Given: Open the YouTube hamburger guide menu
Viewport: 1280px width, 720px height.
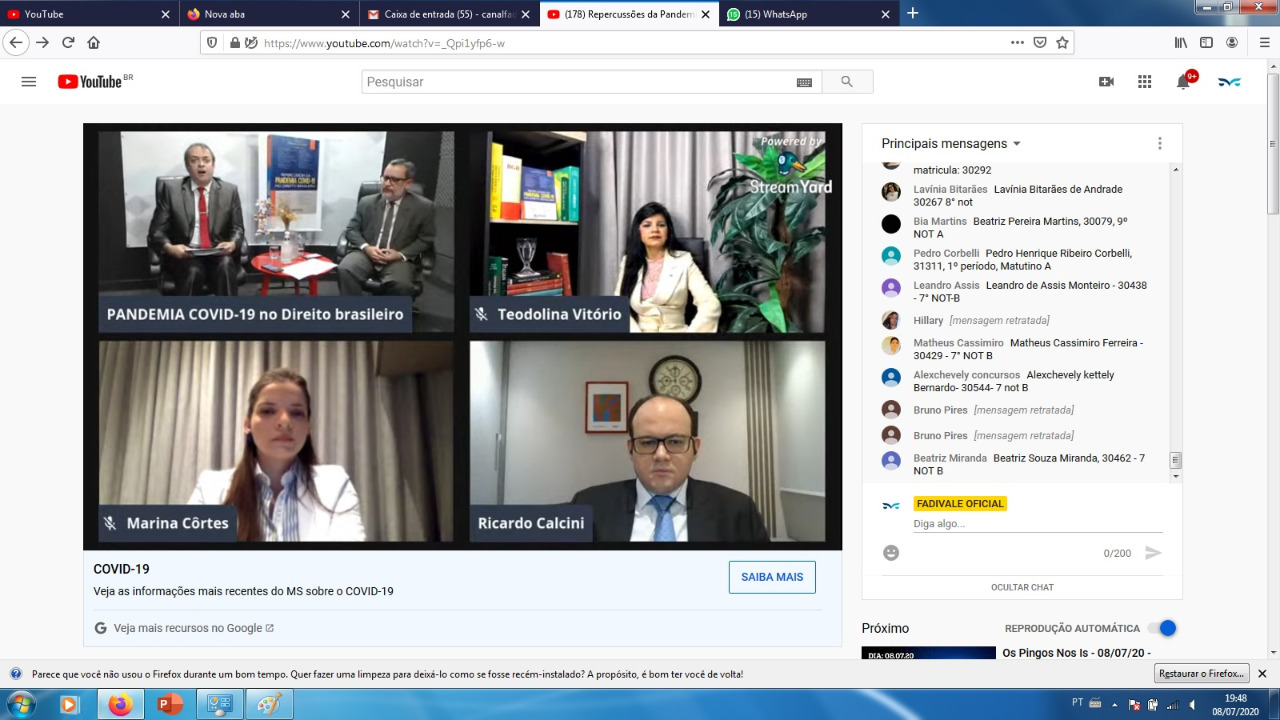Looking at the screenshot, I should click(x=28, y=82).
